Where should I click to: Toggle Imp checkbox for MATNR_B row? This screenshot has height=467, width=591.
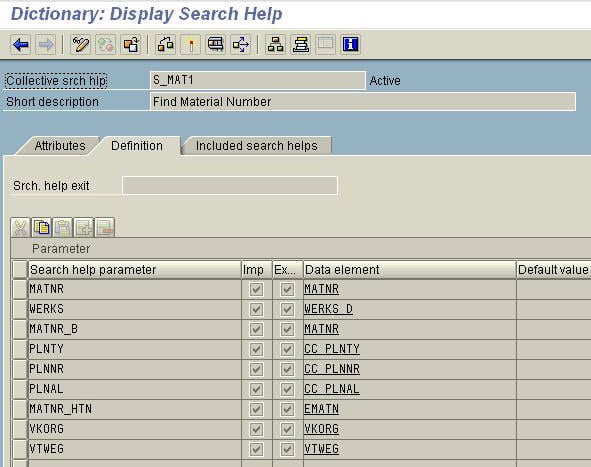point(256,329)
